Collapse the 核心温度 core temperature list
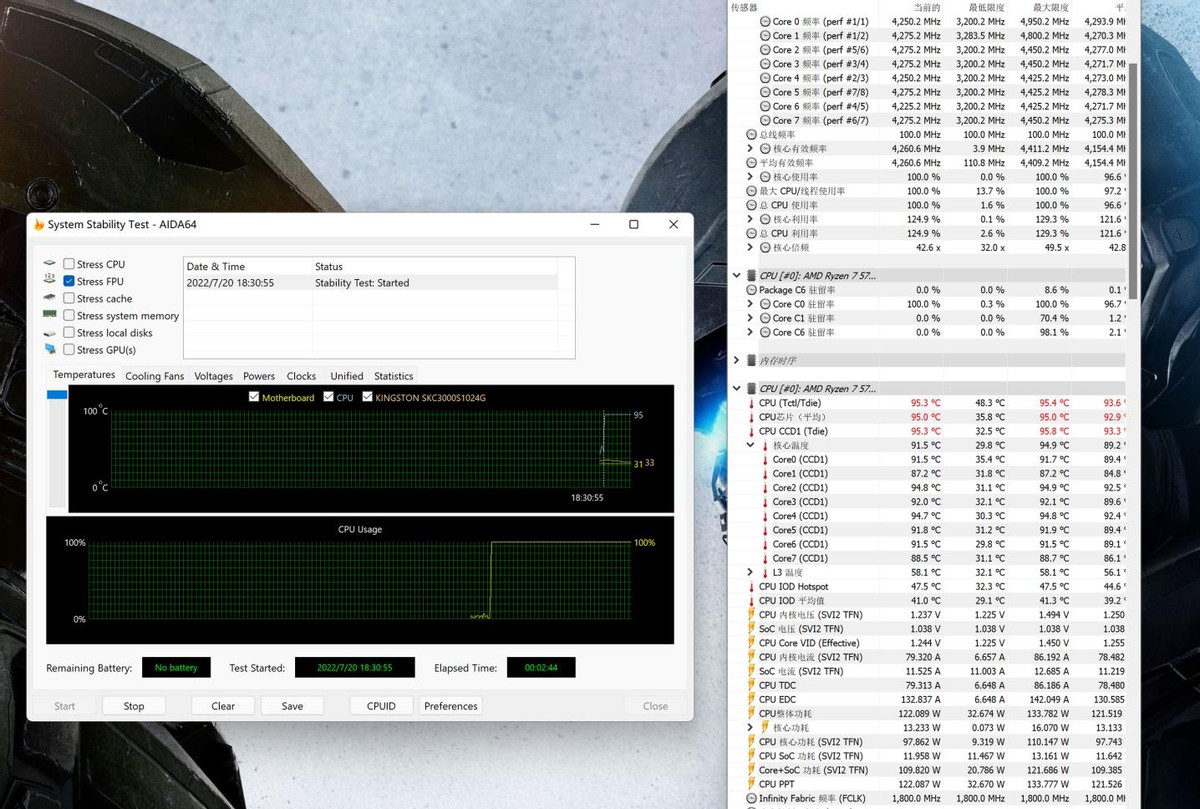This screenshot has height=809, width=1200. (x=752, y=446)
